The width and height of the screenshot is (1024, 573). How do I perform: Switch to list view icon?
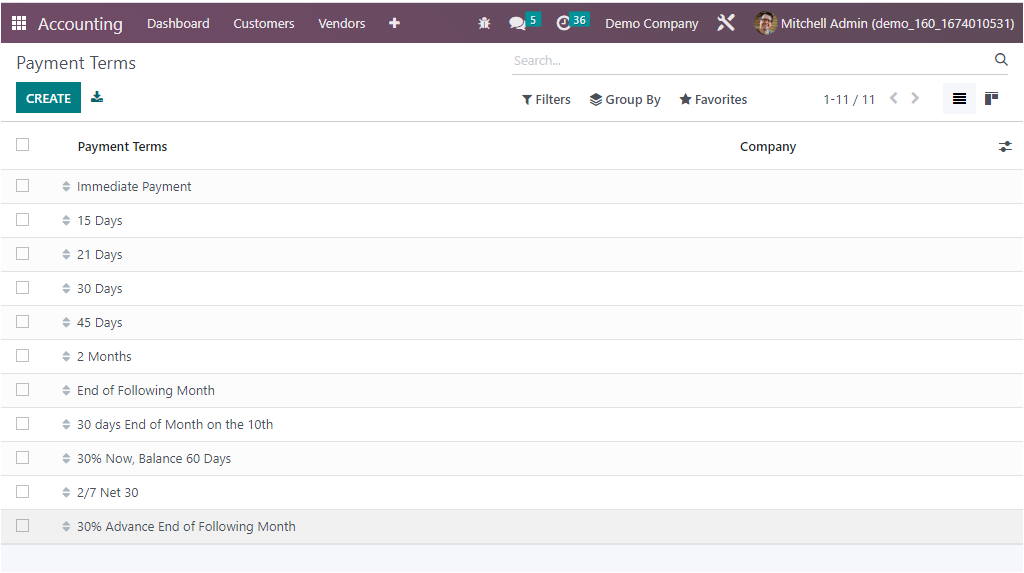point(959,99)
